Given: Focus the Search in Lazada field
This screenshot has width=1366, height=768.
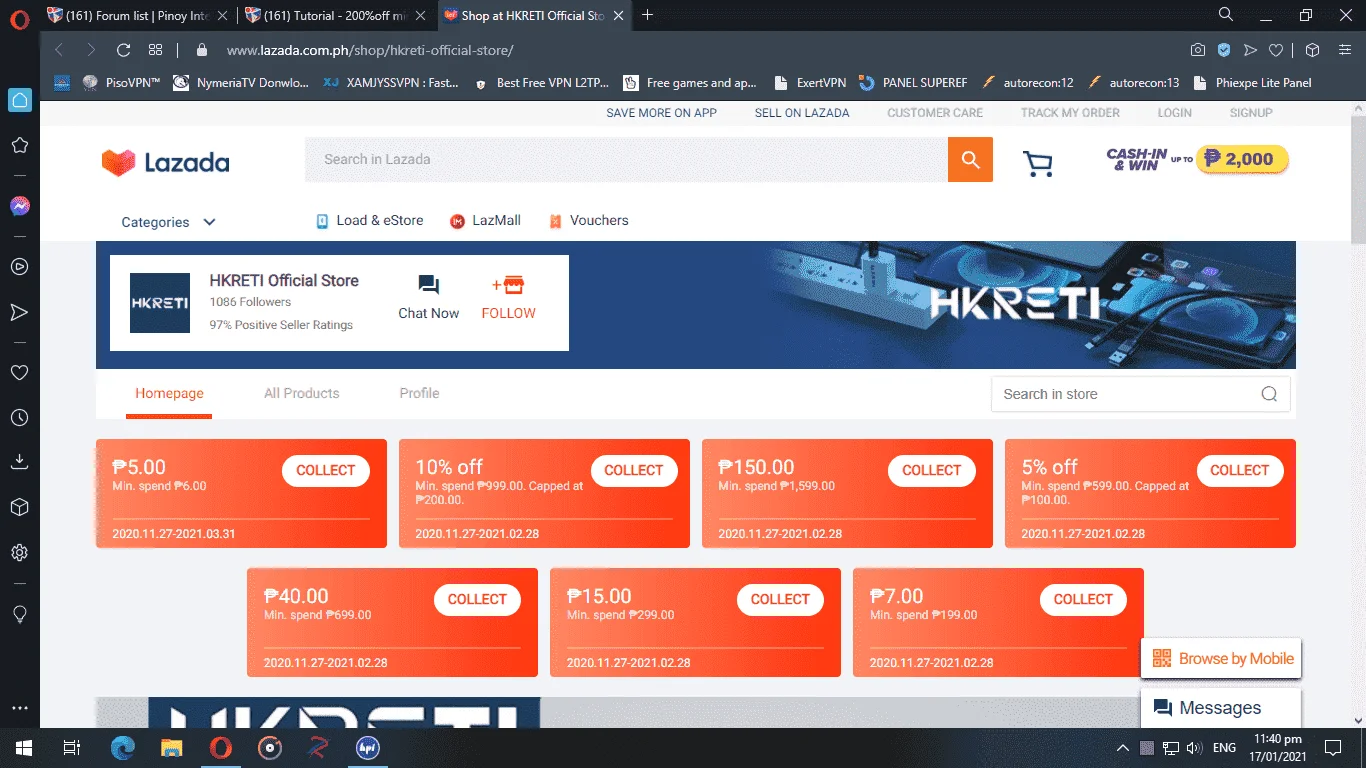Looking at the screenshot, I should pyautogui.click(x=626, y=159).
